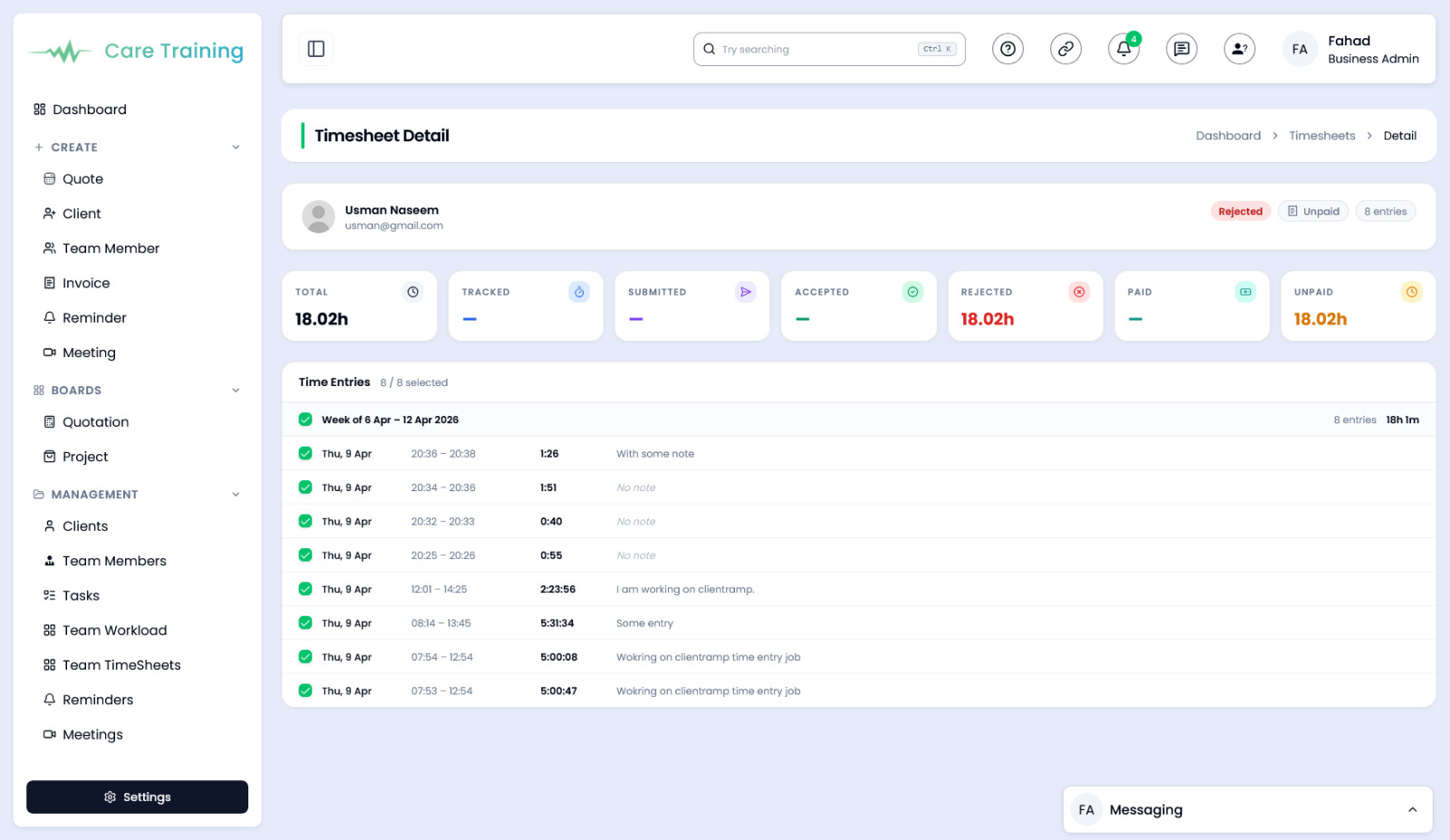Image resolution: width=1450 pixels, height=840 pixels.
Task: Collapse the Messaging panel chevron
Action: coord(1414,809)
